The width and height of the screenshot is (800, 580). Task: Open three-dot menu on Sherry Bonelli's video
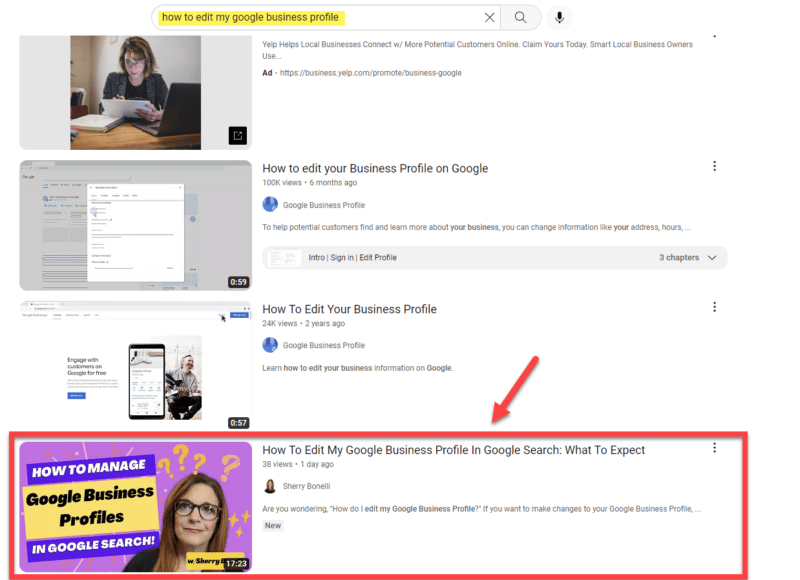[715, 447]
